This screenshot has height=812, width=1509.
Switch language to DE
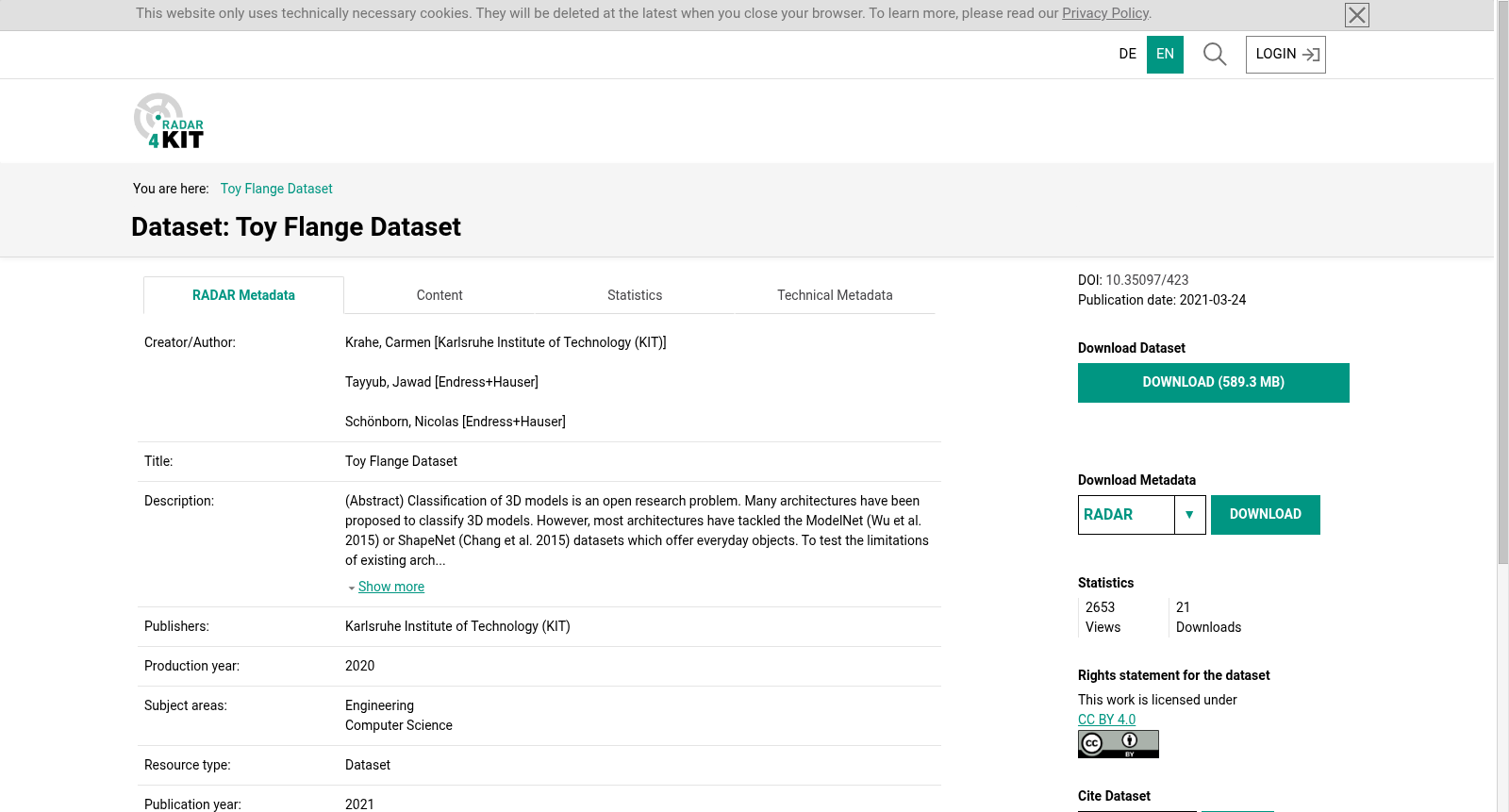pyautogui.click(x=1128, y=55)
